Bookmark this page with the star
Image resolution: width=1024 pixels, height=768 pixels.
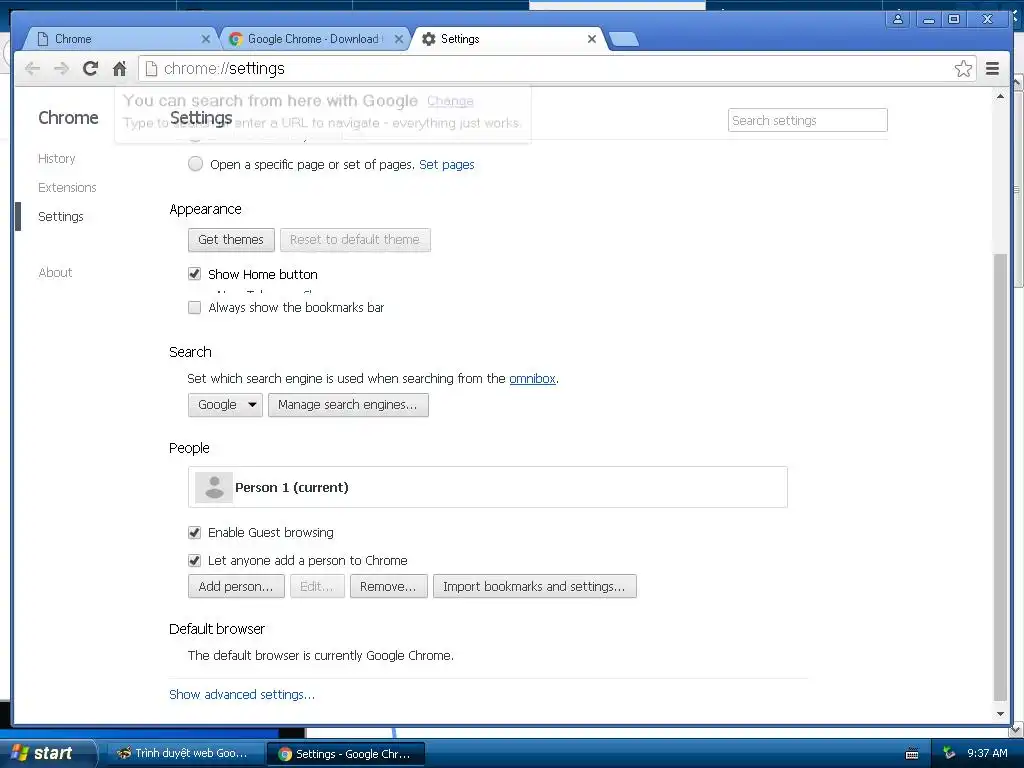pyautogui.click(x=963, y=69)
